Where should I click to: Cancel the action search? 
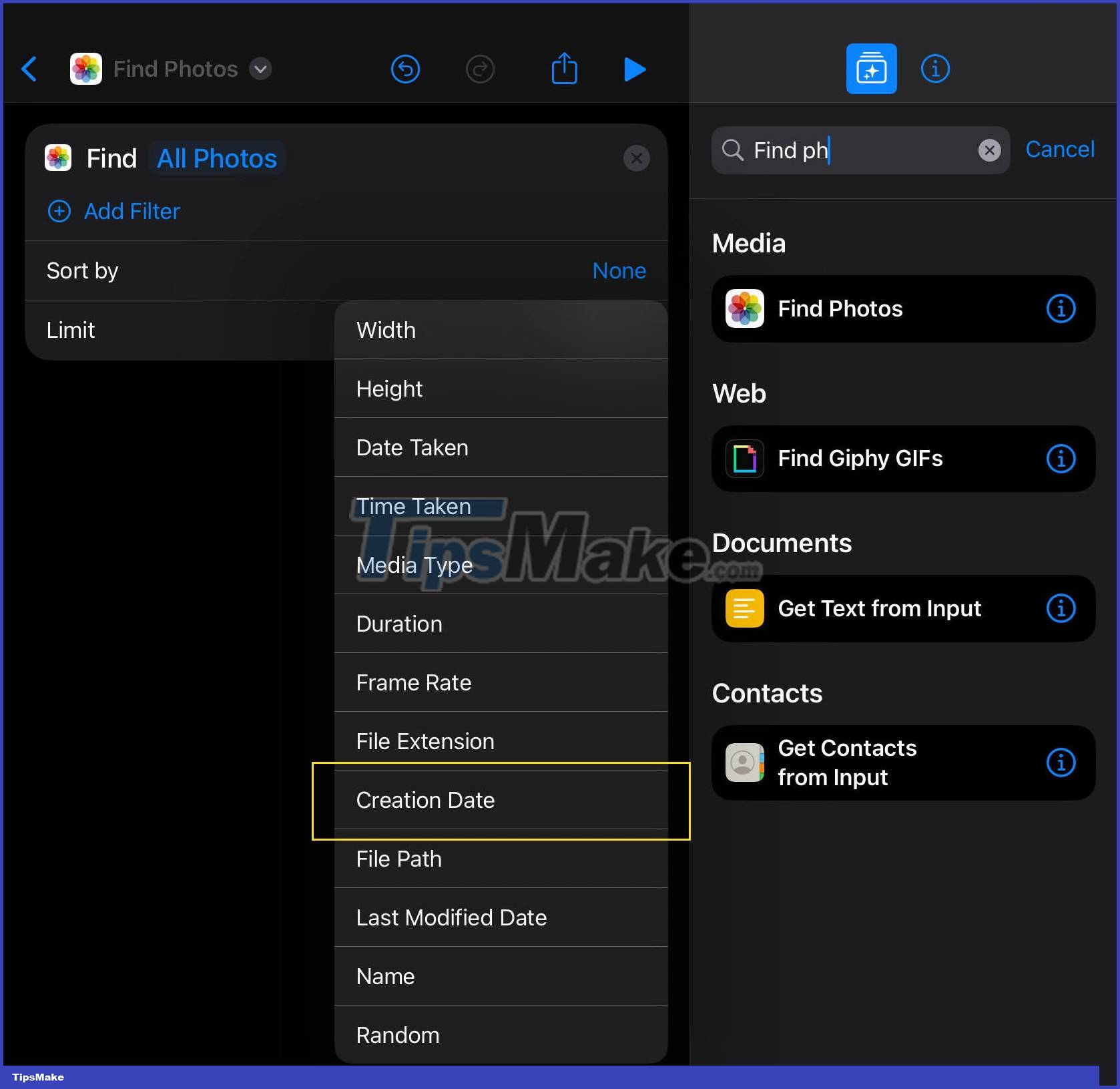coord(1059,149)
